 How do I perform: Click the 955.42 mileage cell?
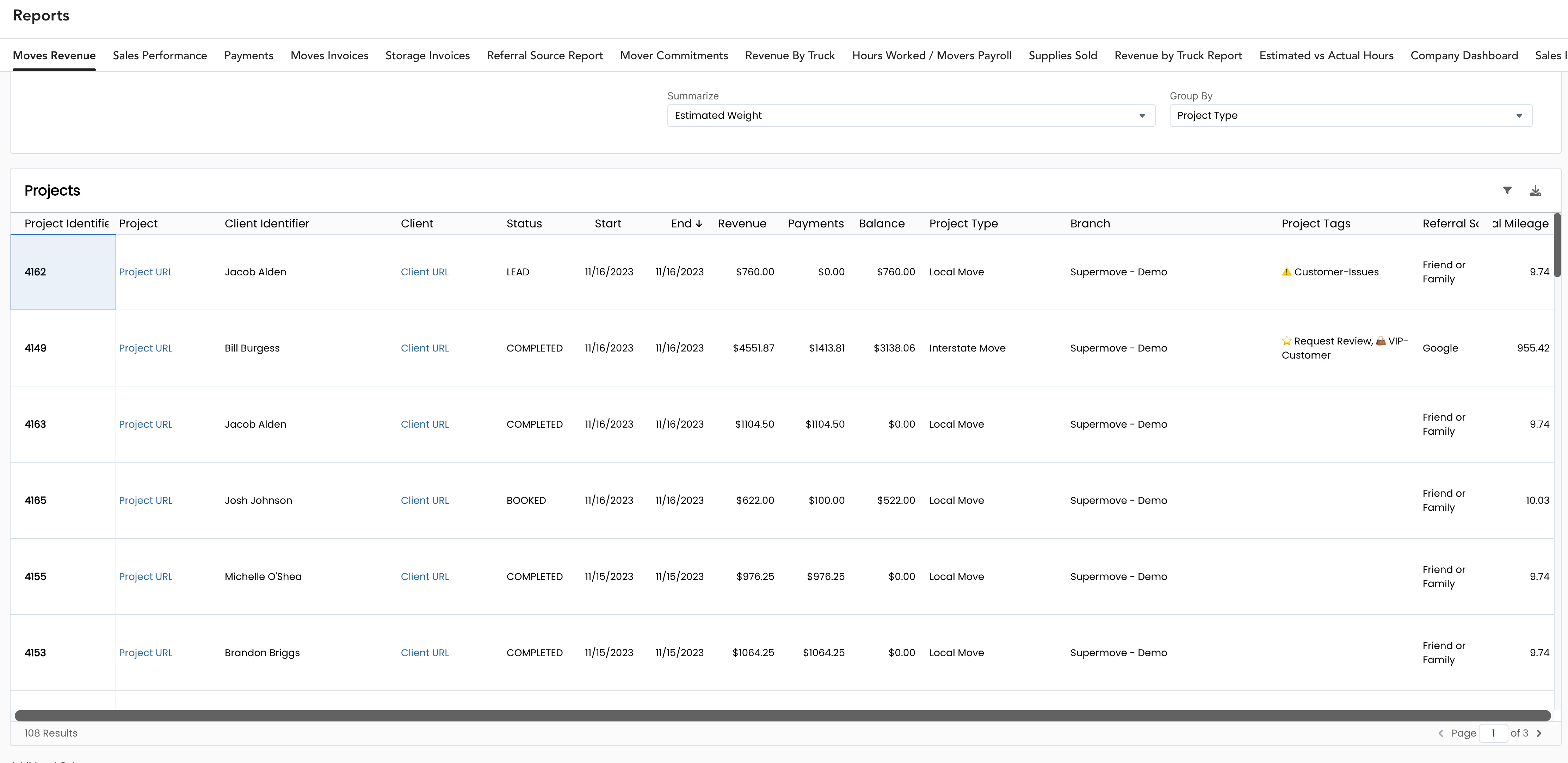(x=1533, y=348)
